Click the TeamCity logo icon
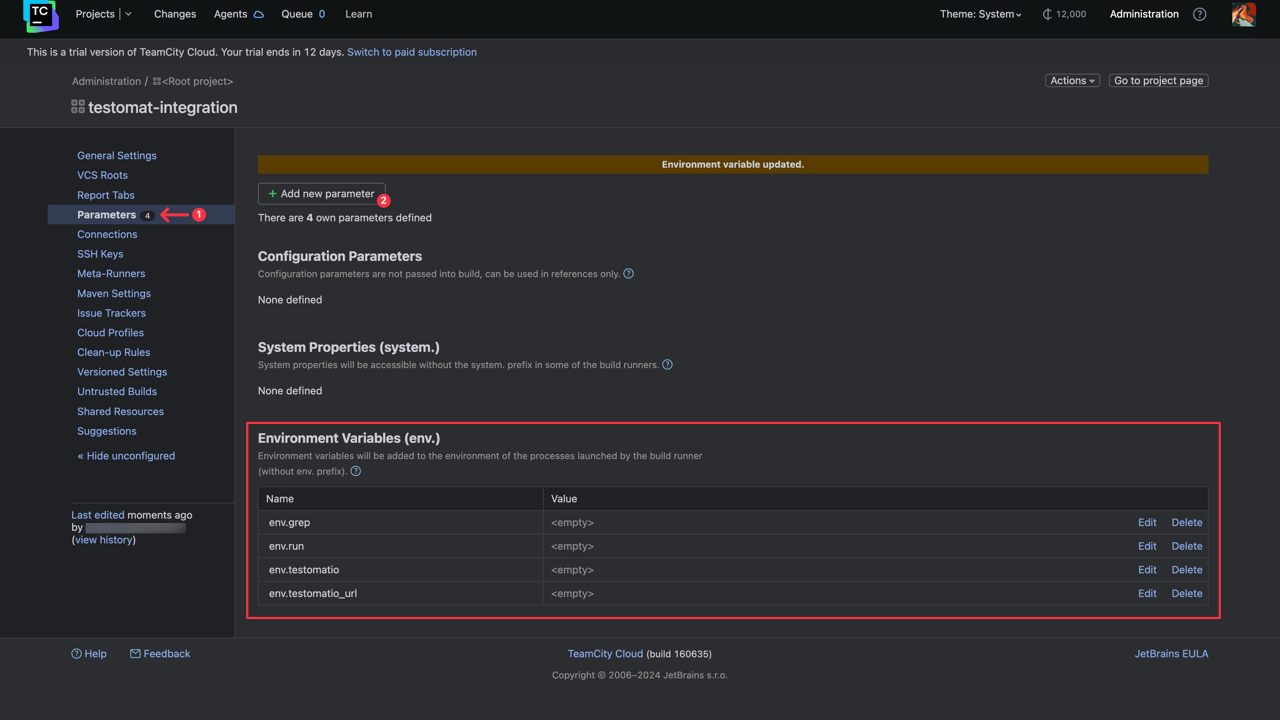 (x=40, y=14)
